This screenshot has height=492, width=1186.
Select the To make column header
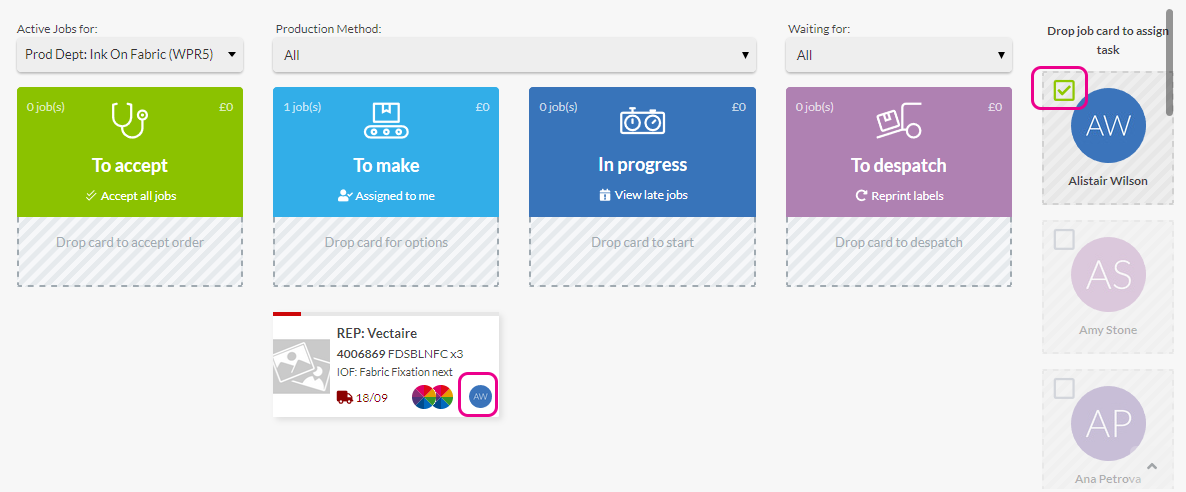coord(386,165)
